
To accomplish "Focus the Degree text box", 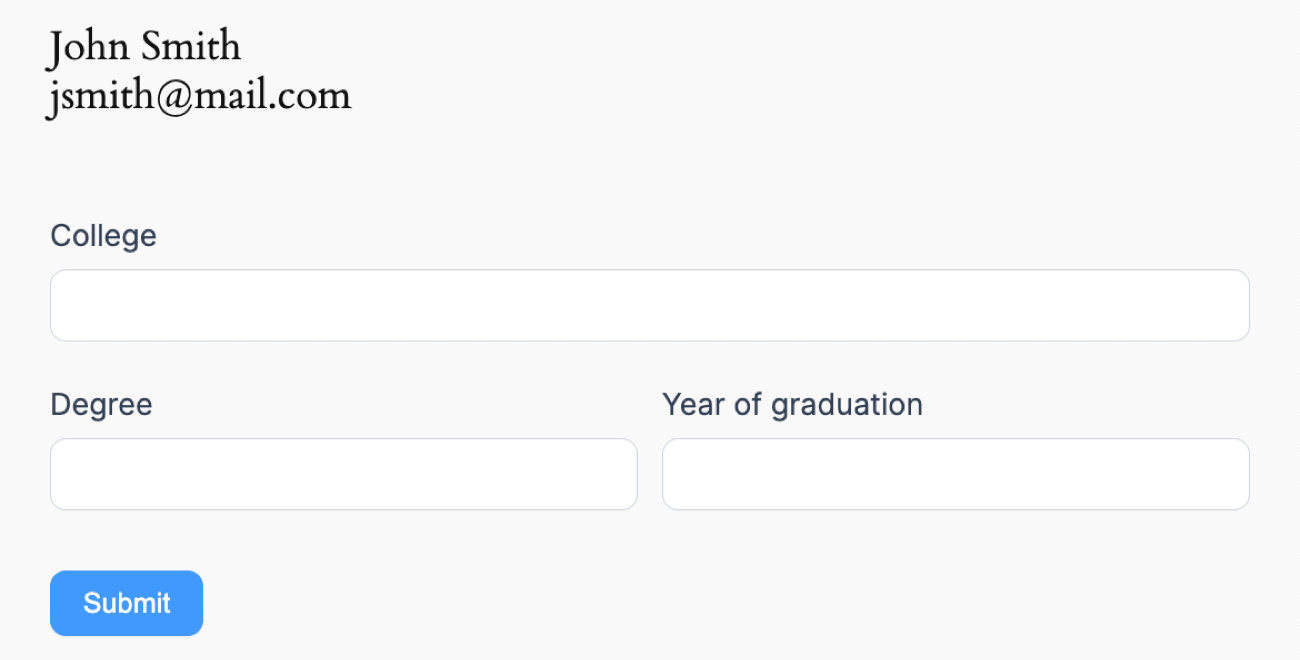I will [x=343, y=474].
